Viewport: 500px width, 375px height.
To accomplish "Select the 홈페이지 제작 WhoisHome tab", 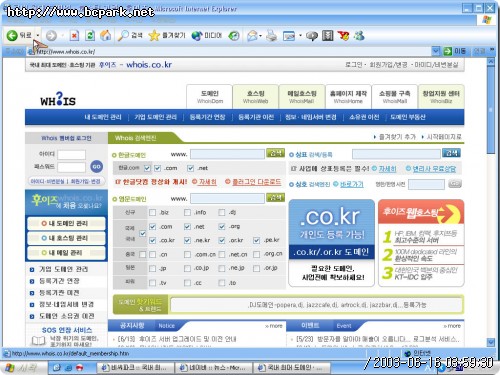I will 348,96.
